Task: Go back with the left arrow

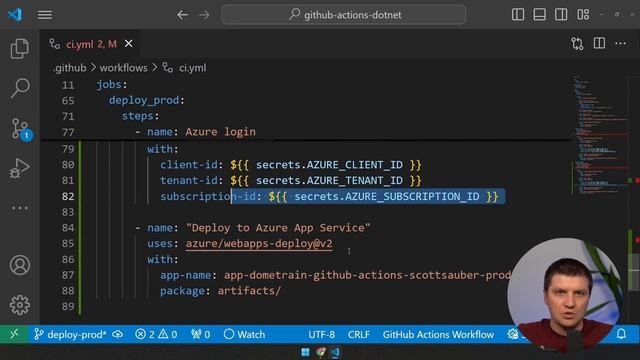Action: coord(182,15)
